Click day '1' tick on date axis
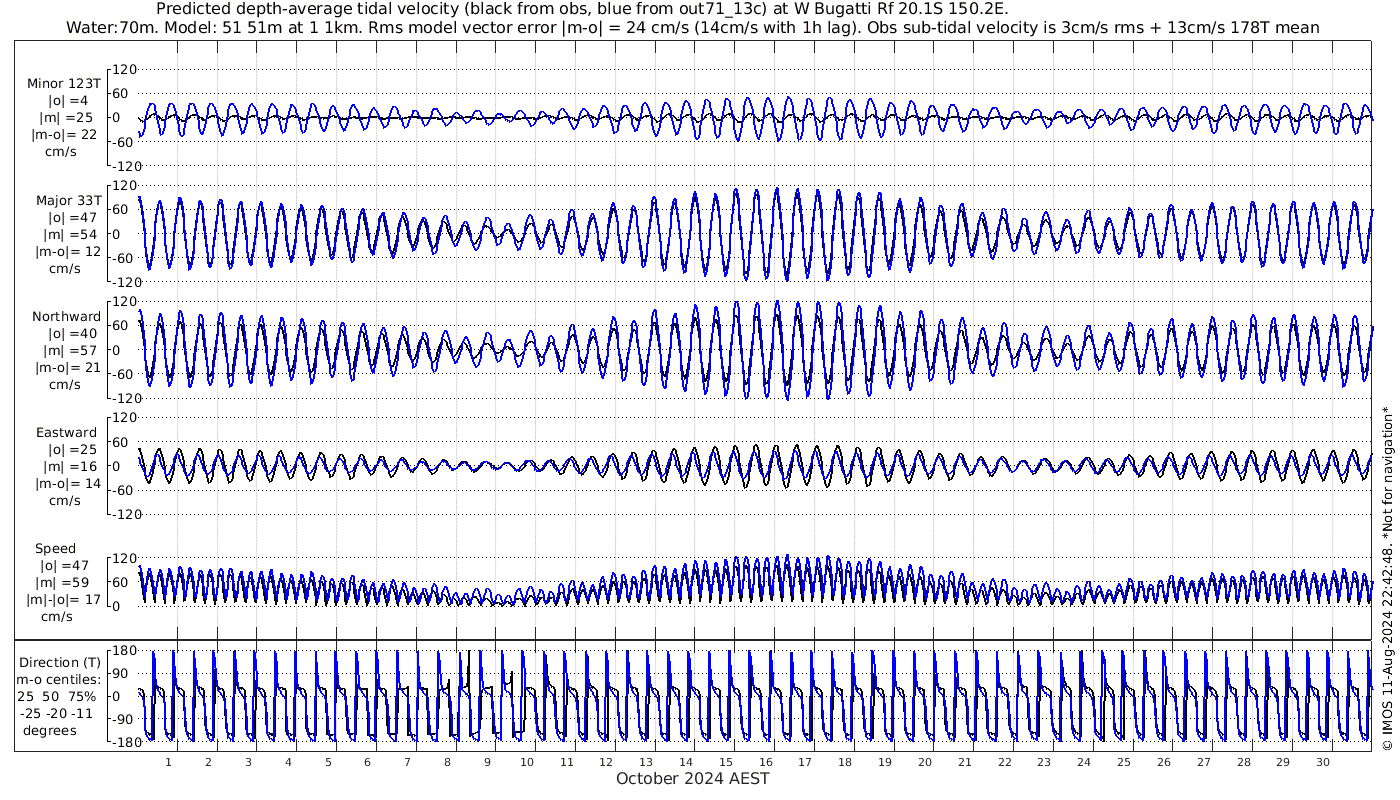This screenshot has width=1400, height=800. pyautogui.click(x=168, y=762)
